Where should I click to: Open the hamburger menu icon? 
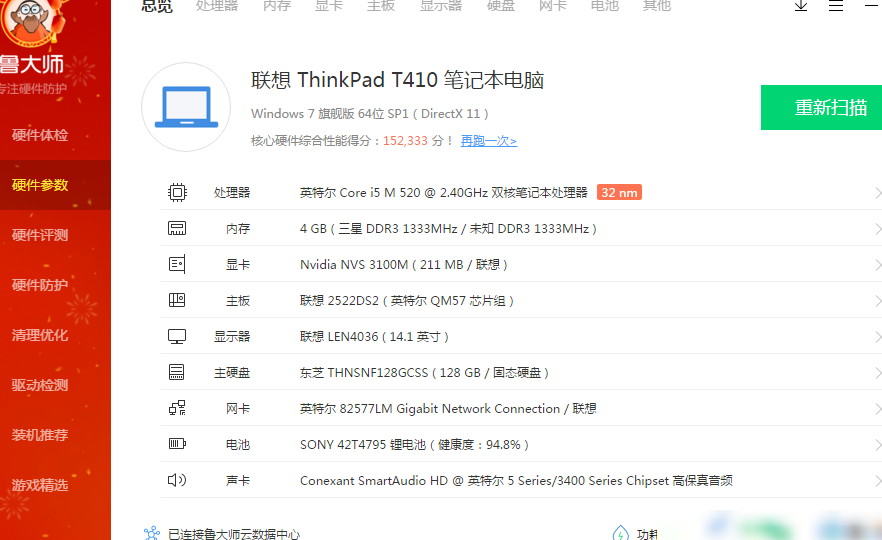point(836,6)
